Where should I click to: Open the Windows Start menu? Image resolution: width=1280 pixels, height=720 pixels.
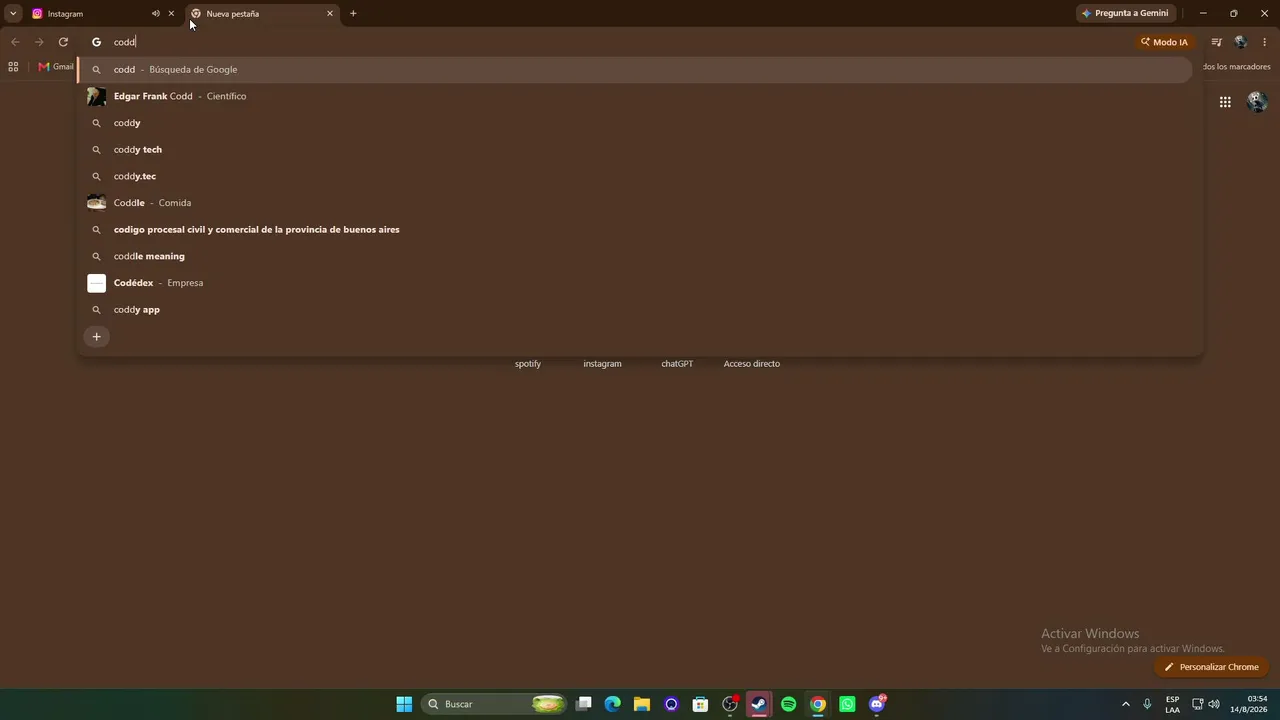(x=404, y=704)
